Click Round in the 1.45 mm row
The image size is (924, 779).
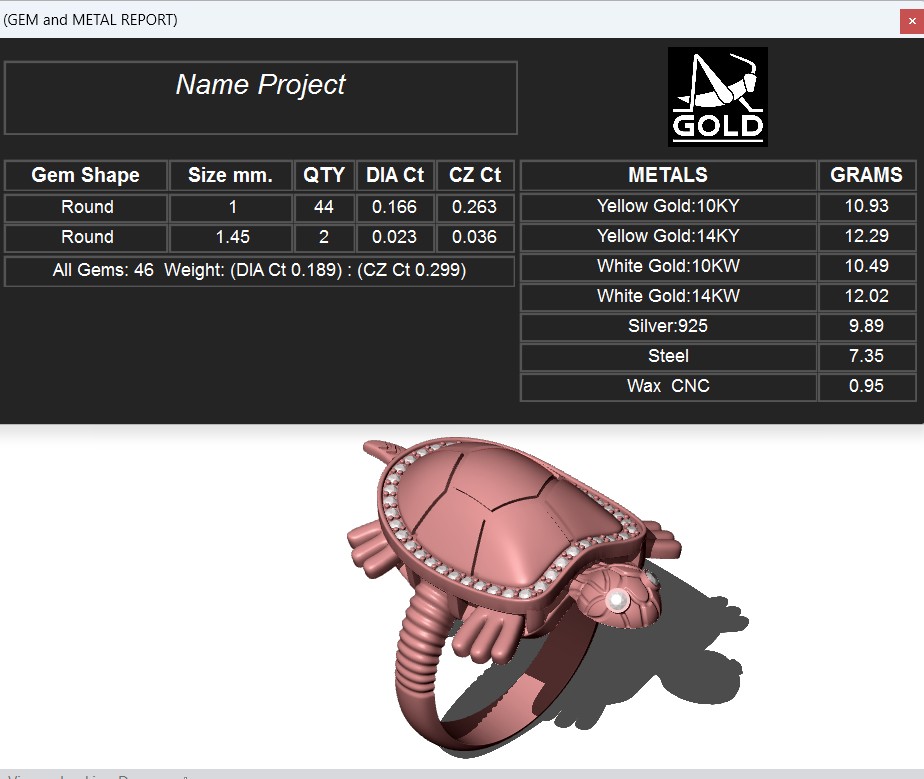(x=86, y=237)
